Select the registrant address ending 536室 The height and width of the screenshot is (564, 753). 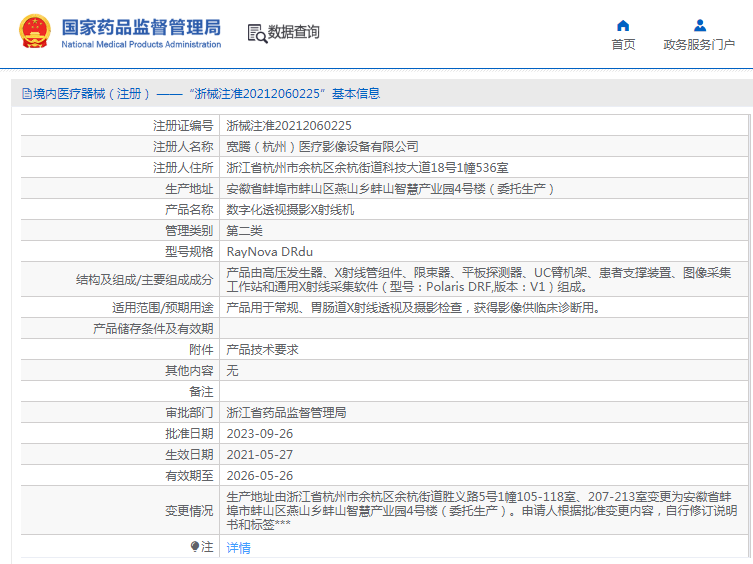pyautogui.click(x=367, y=168)
